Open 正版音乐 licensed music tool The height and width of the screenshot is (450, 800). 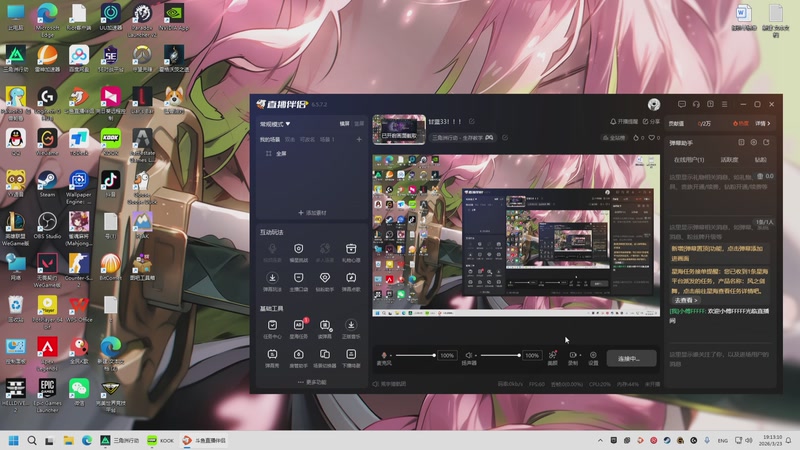click(351, 329)
